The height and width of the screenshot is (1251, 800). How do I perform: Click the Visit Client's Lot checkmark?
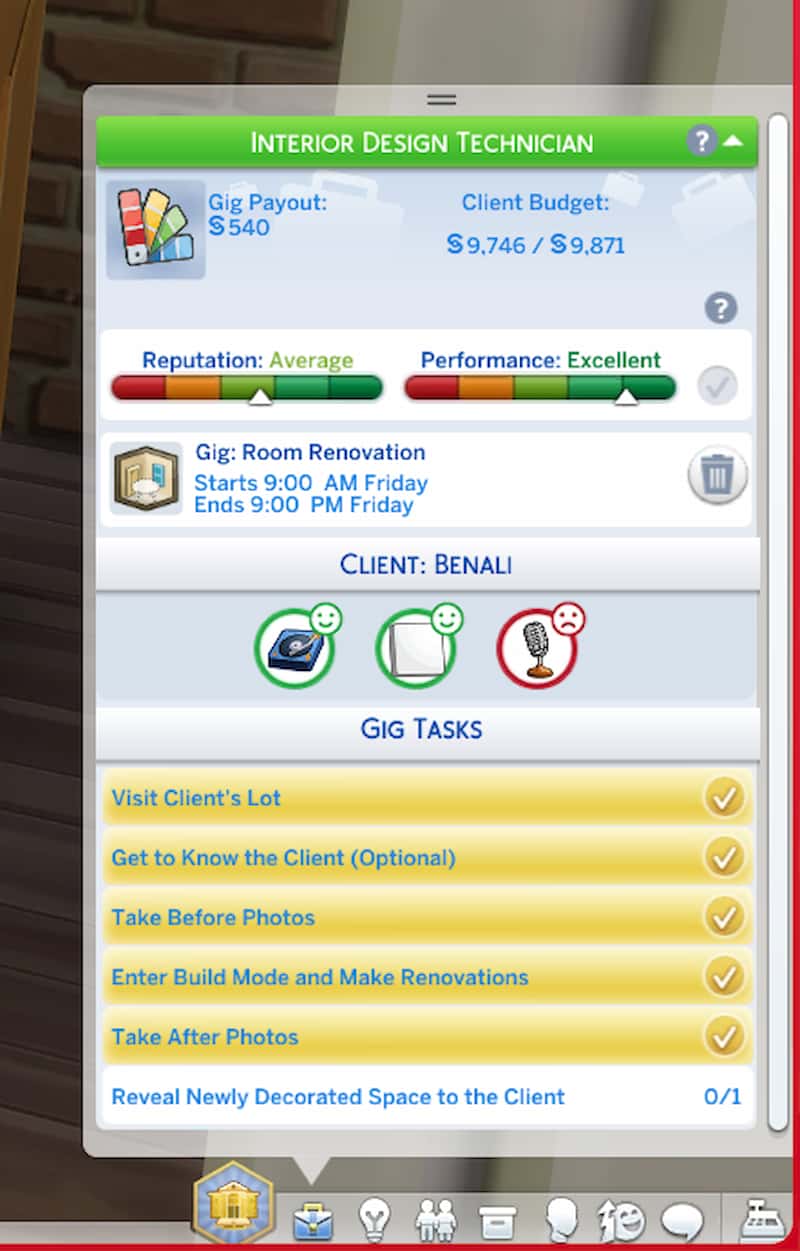[723, 798]
